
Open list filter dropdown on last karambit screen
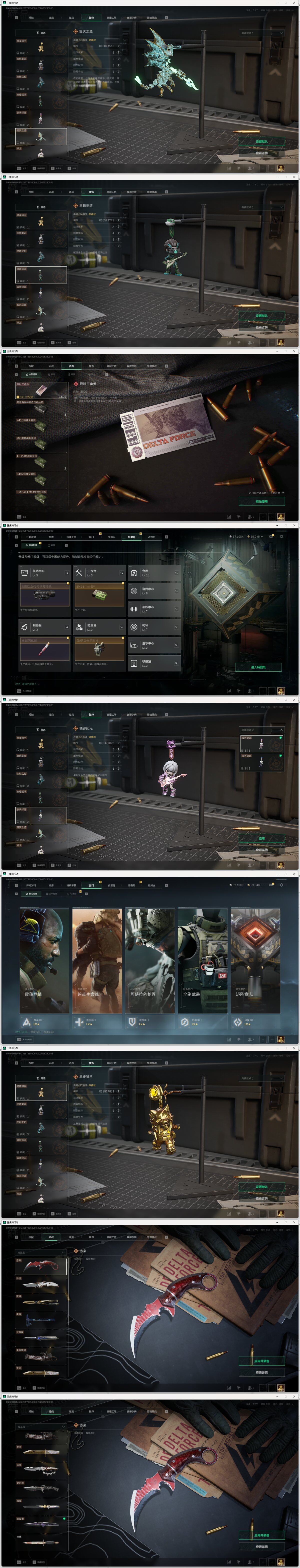(x=41, y=1426)
